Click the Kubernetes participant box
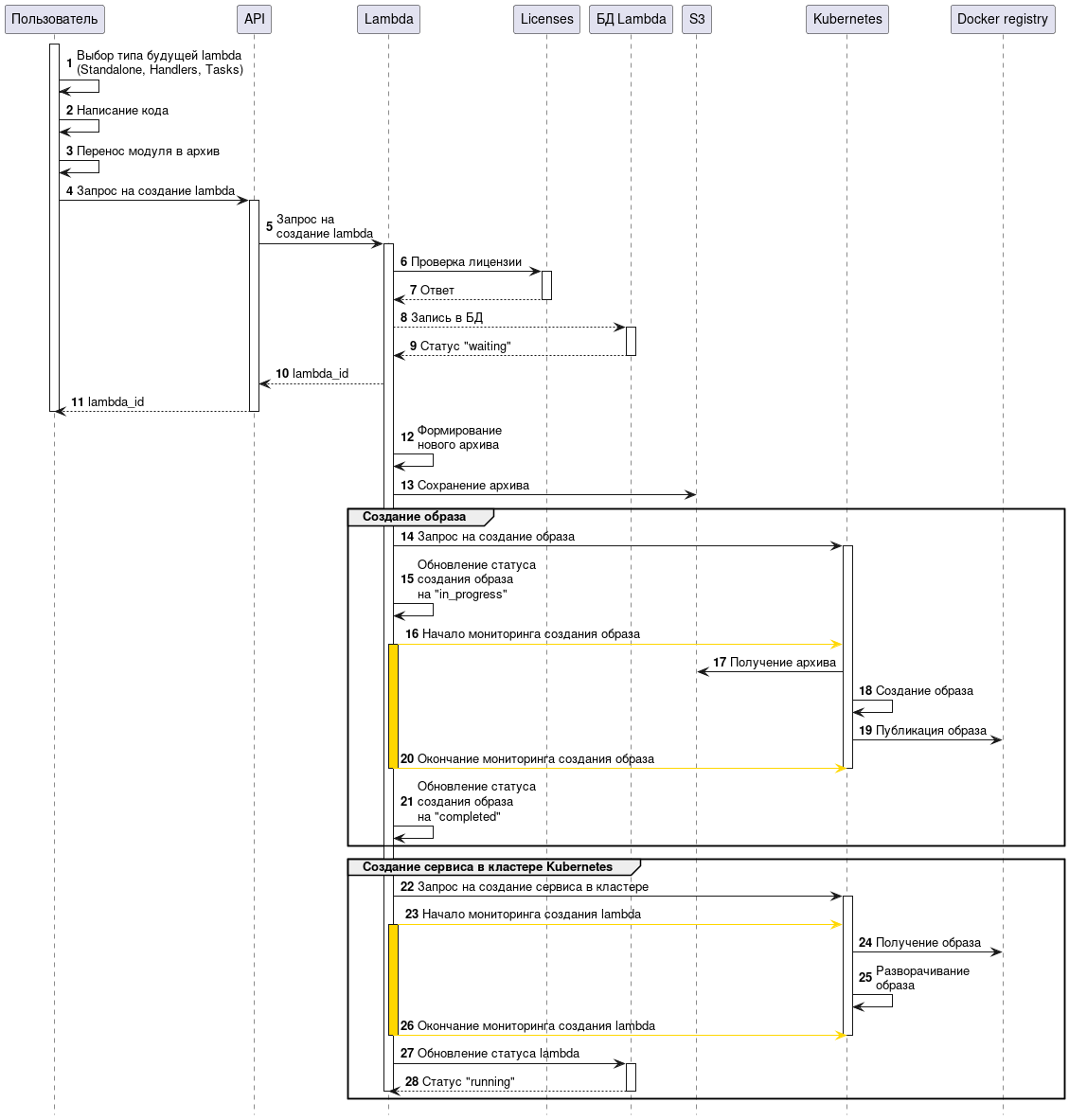 846,19
